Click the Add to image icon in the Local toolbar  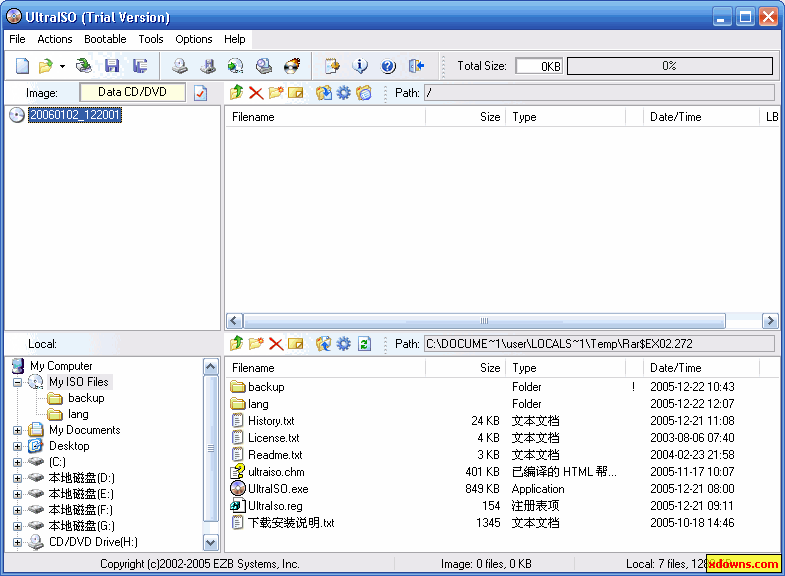coord(323,344)
